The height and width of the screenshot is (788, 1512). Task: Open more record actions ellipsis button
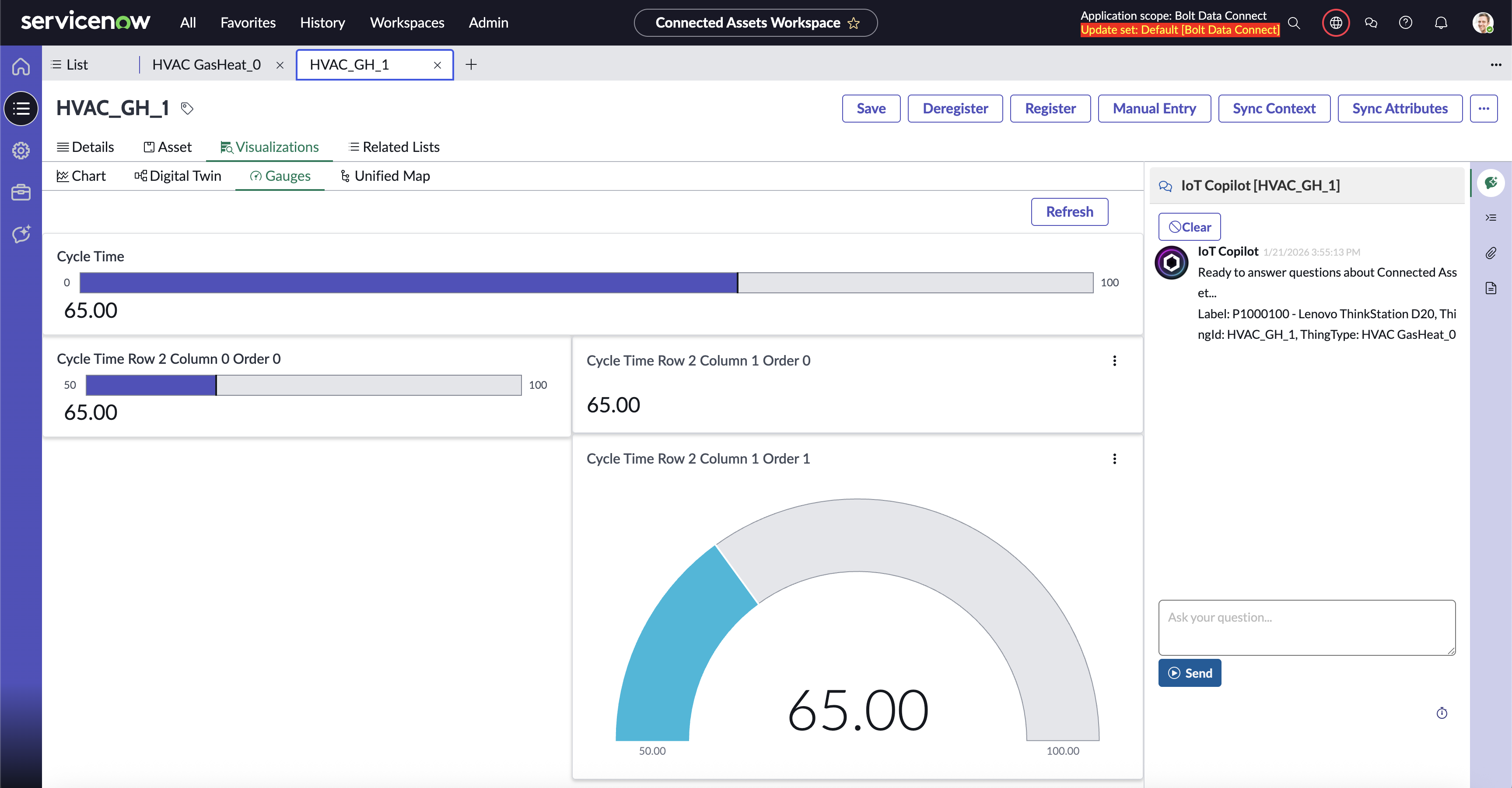click(1484, 109)
